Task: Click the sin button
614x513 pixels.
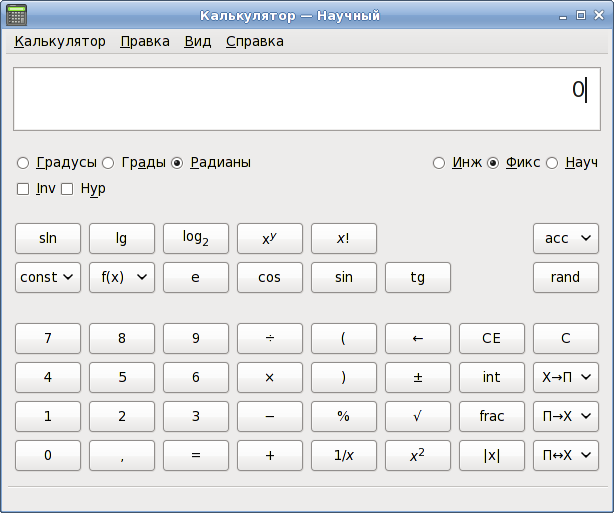Action: coord(344,277)
